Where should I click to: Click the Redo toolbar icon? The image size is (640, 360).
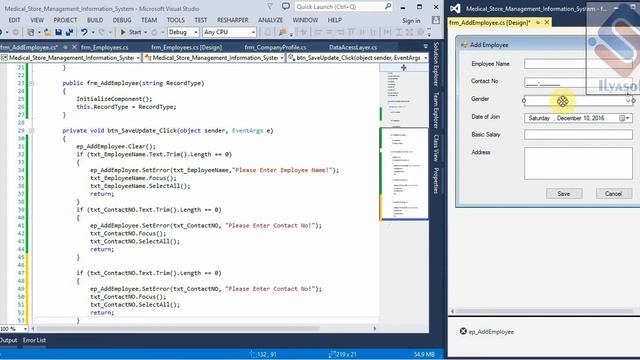click(x=101, y=32)
